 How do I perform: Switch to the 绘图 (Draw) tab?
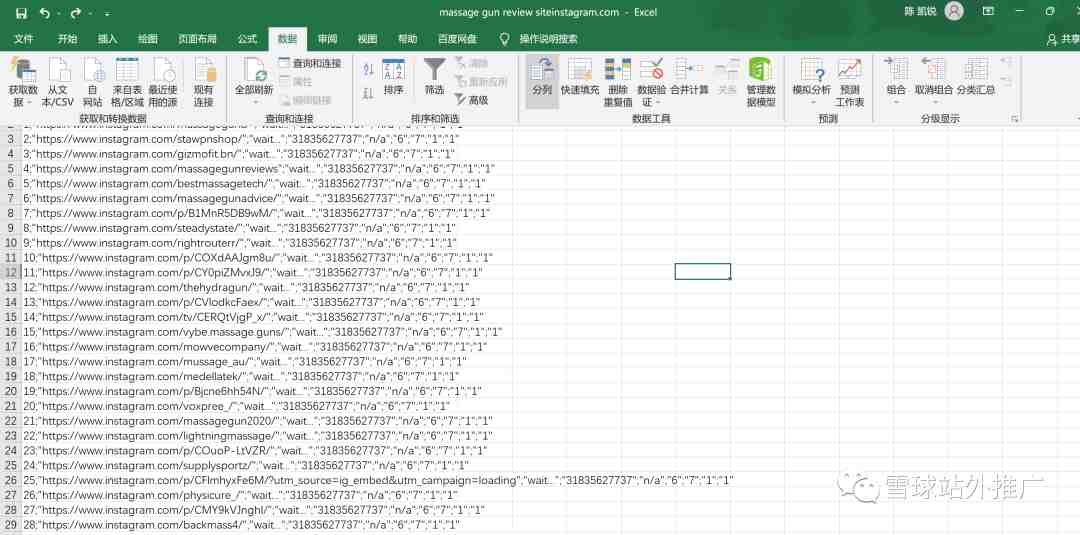(x=147, y=39)
